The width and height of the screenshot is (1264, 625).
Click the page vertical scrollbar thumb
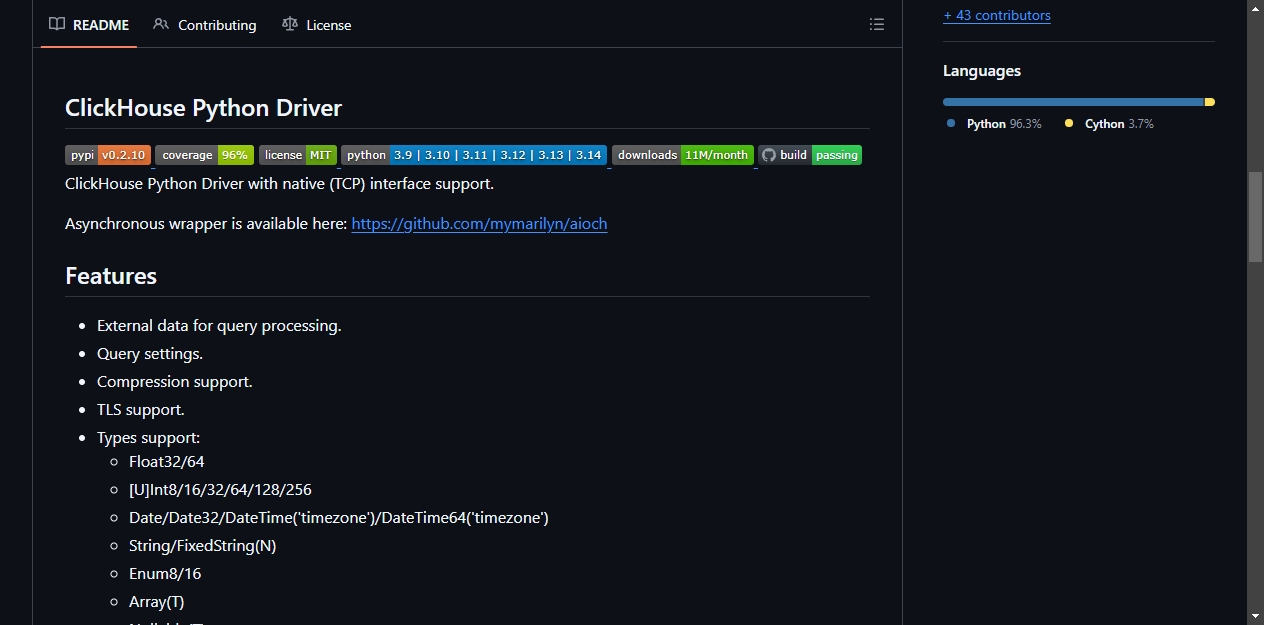point(1255,216)
